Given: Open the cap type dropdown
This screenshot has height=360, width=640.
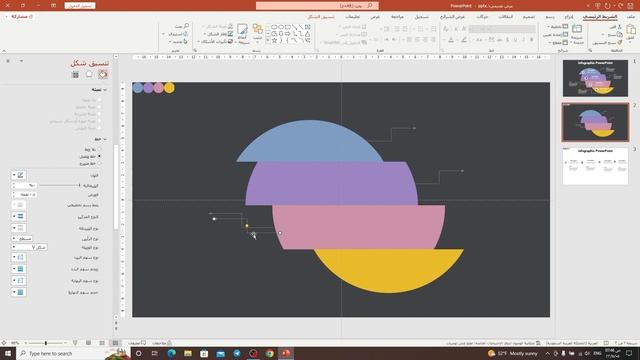Looking at the screenshot, I should 22,238.
